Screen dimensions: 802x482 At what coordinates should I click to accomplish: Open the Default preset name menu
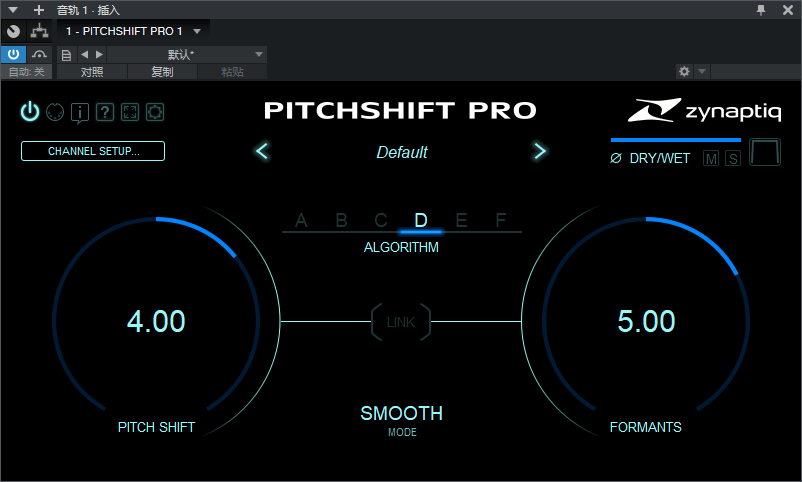tap(402, 152)
